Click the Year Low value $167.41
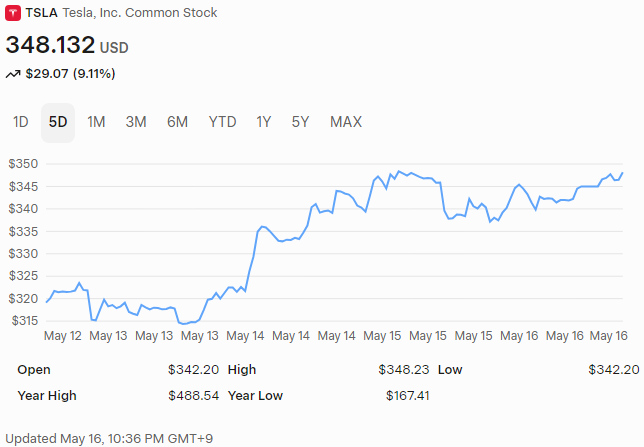The height and width of the screenshot is (447, 644). tap(407, 395)
